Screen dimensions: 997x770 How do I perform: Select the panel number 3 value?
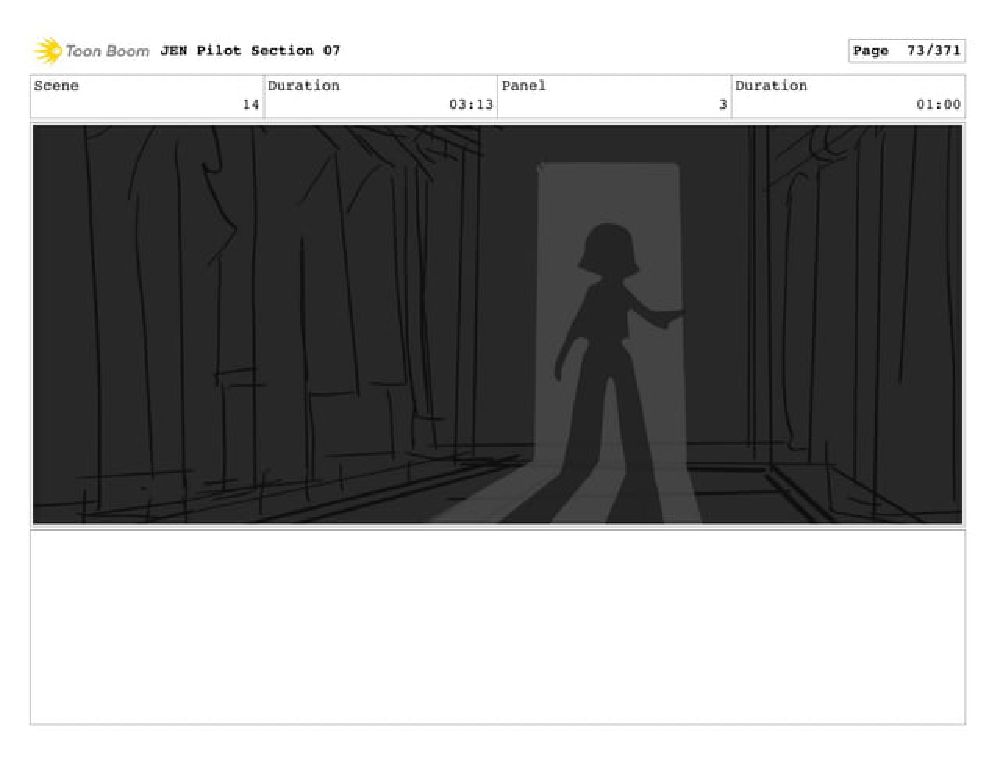(x=722, y=104)
